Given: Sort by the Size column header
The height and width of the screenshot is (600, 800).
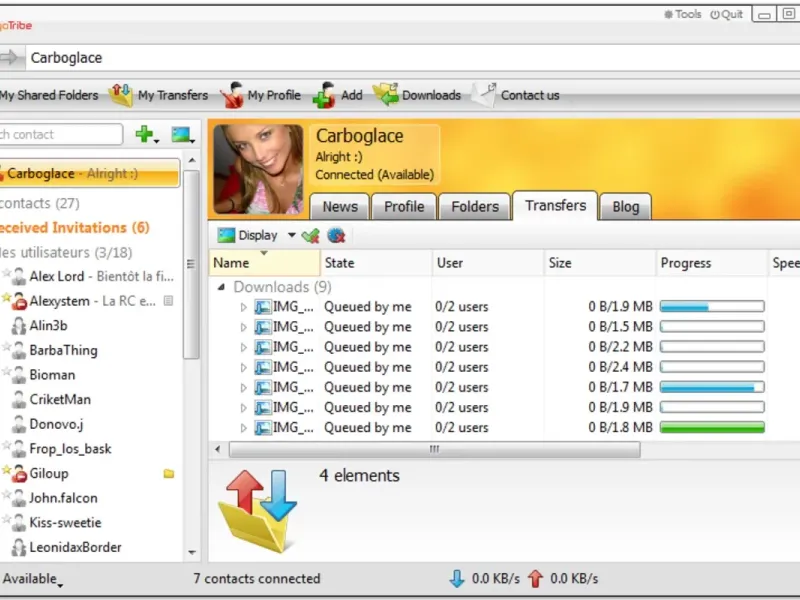Looking at the screenshot, I should click(x=601, y=263).
